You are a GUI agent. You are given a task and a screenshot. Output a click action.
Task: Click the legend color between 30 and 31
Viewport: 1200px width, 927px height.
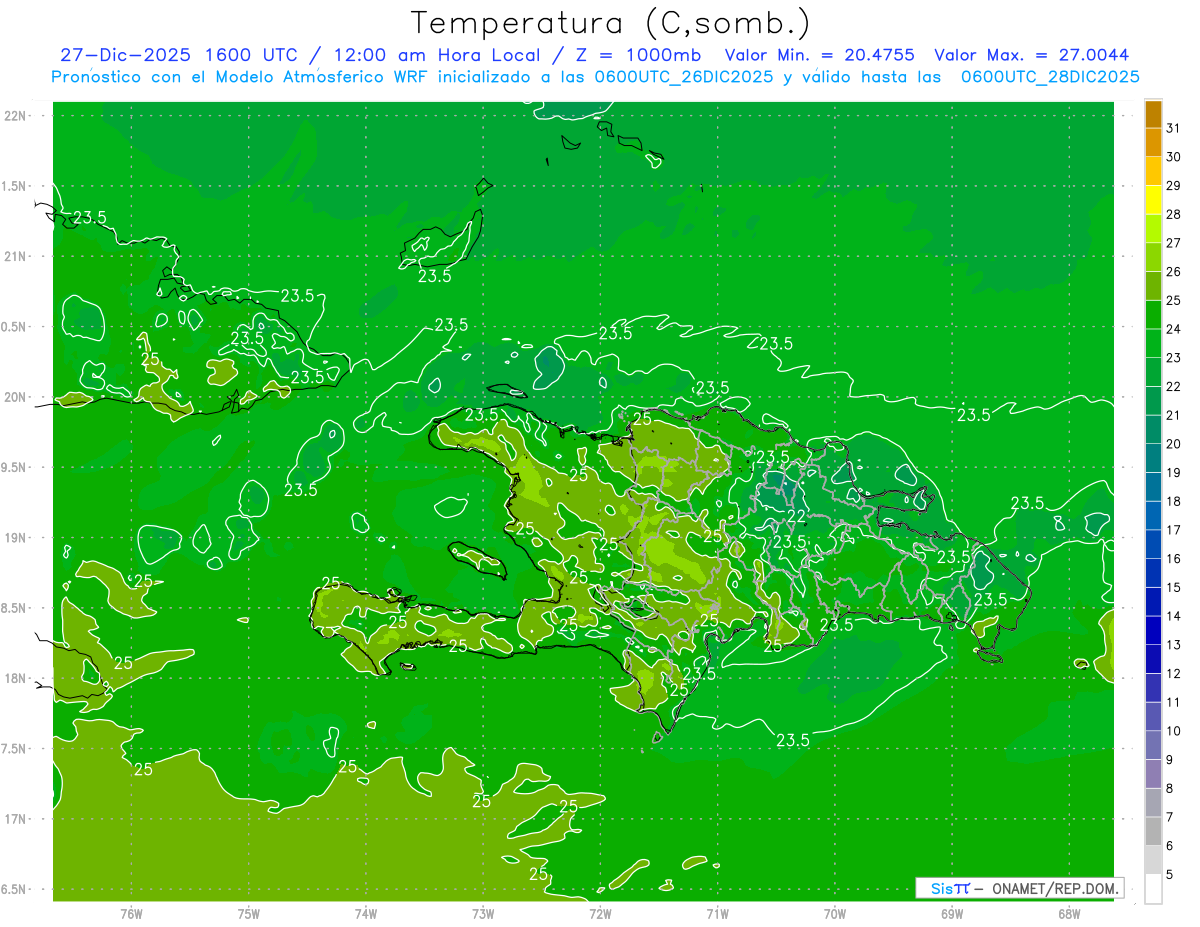tap(1153, 143)
